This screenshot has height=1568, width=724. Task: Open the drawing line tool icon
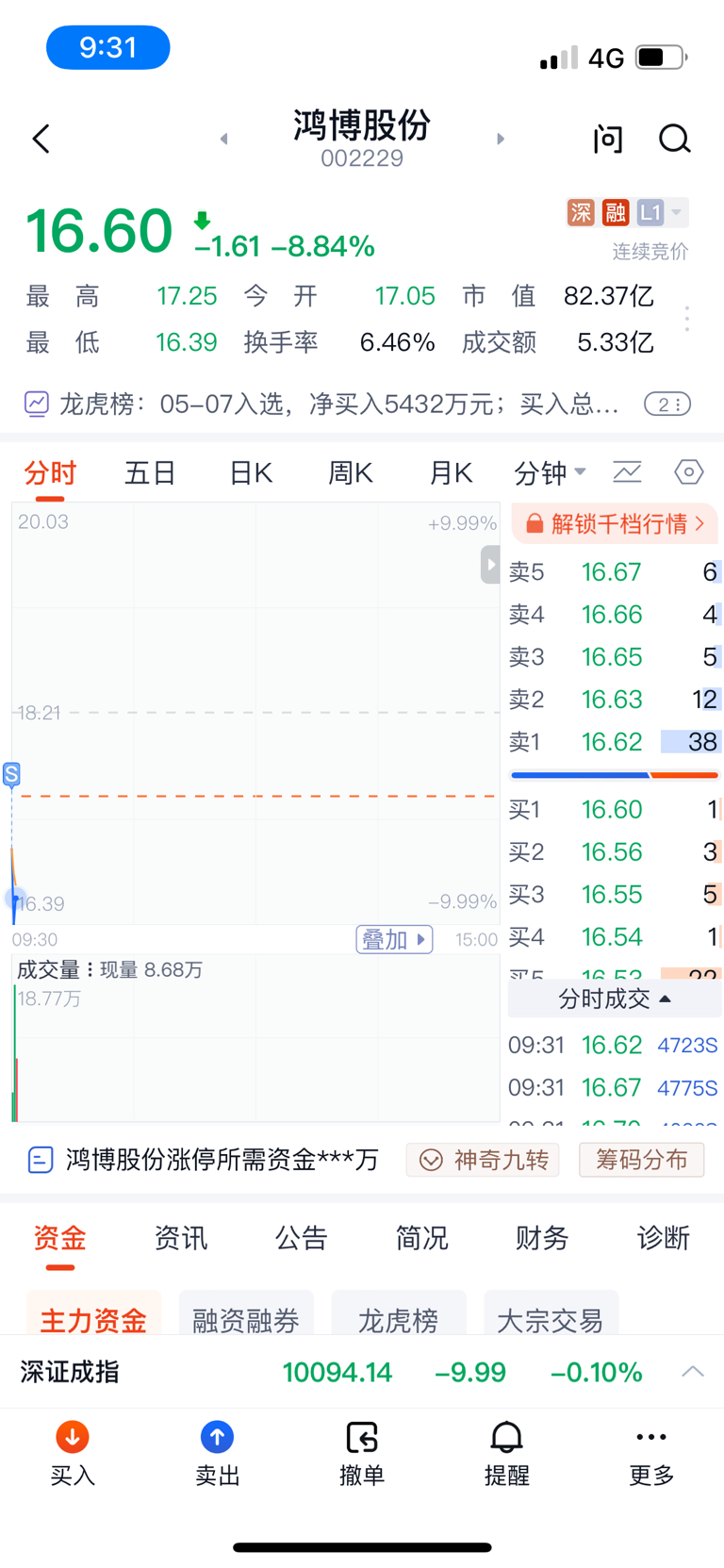click(x=627, y=471)
